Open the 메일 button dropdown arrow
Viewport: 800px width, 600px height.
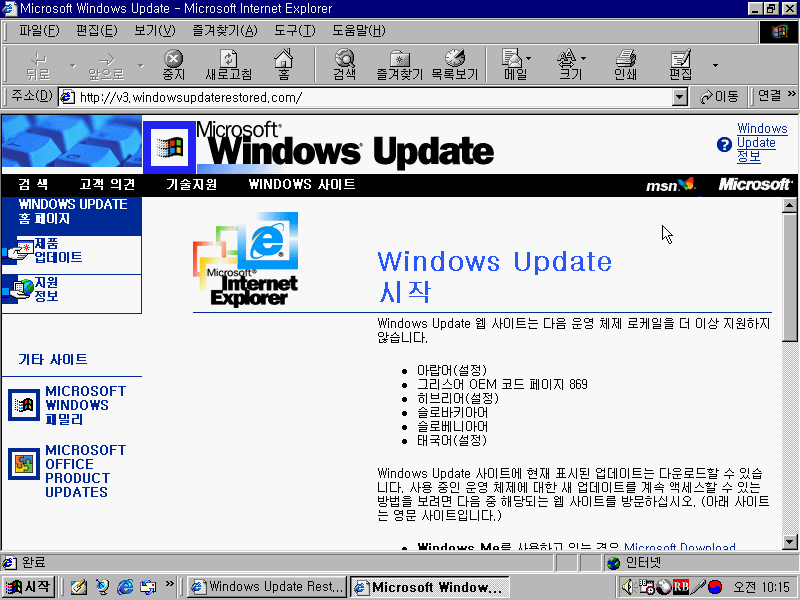[529, 58]
